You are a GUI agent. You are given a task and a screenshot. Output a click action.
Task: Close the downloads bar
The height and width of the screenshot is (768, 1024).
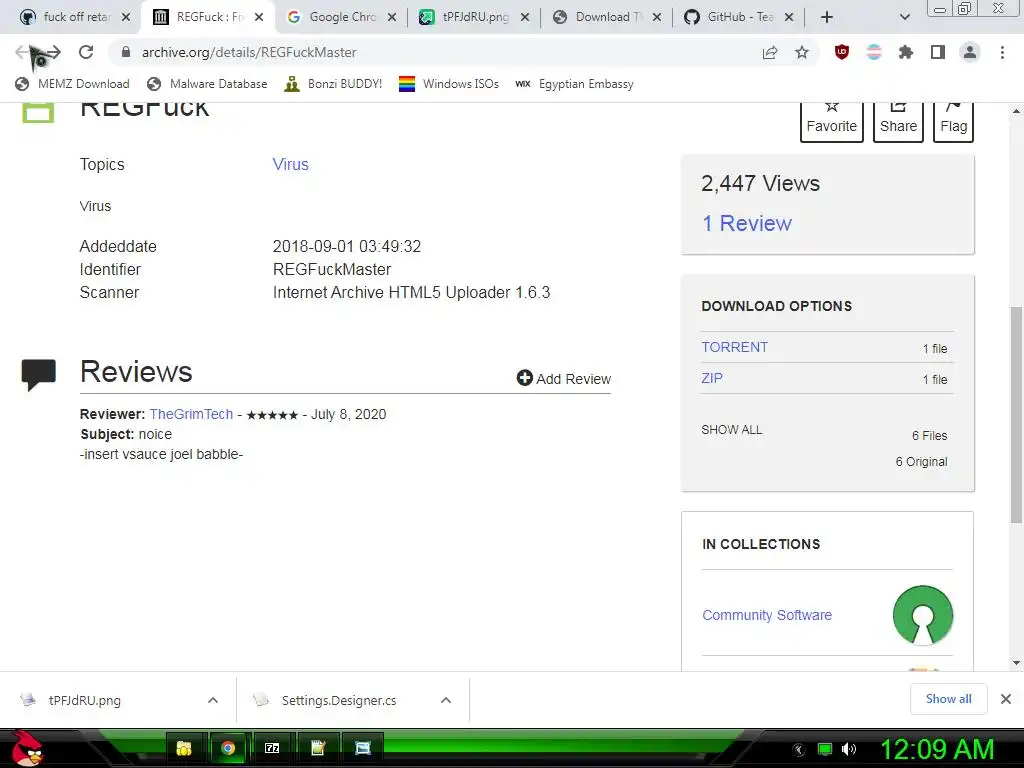pyautogui.click(x=1006, y=699)
